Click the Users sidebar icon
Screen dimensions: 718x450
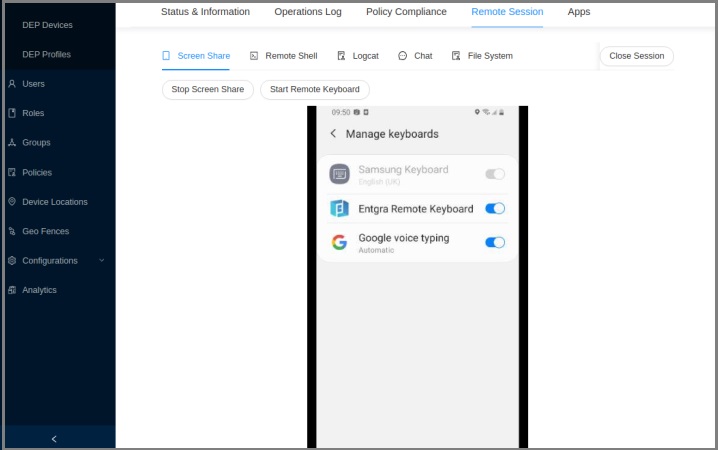point(12,84)
